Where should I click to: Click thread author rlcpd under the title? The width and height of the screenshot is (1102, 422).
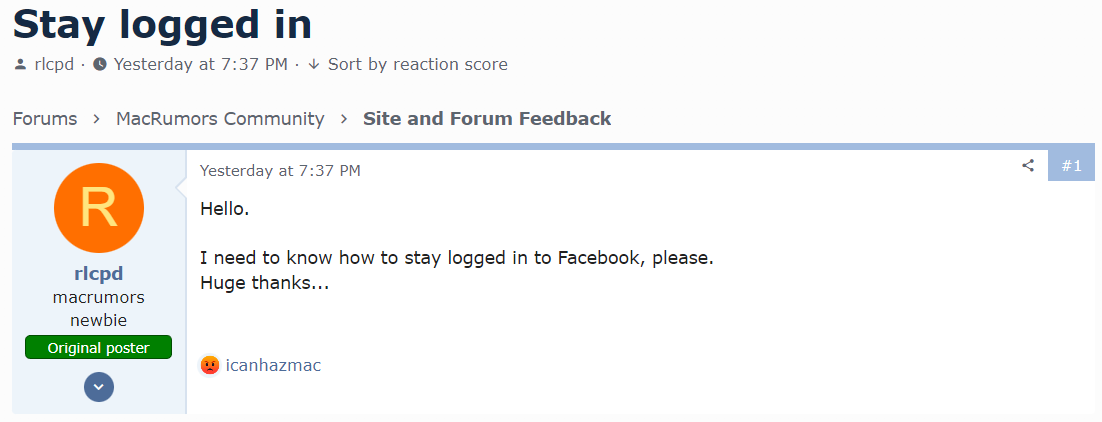tap(54, 65)
